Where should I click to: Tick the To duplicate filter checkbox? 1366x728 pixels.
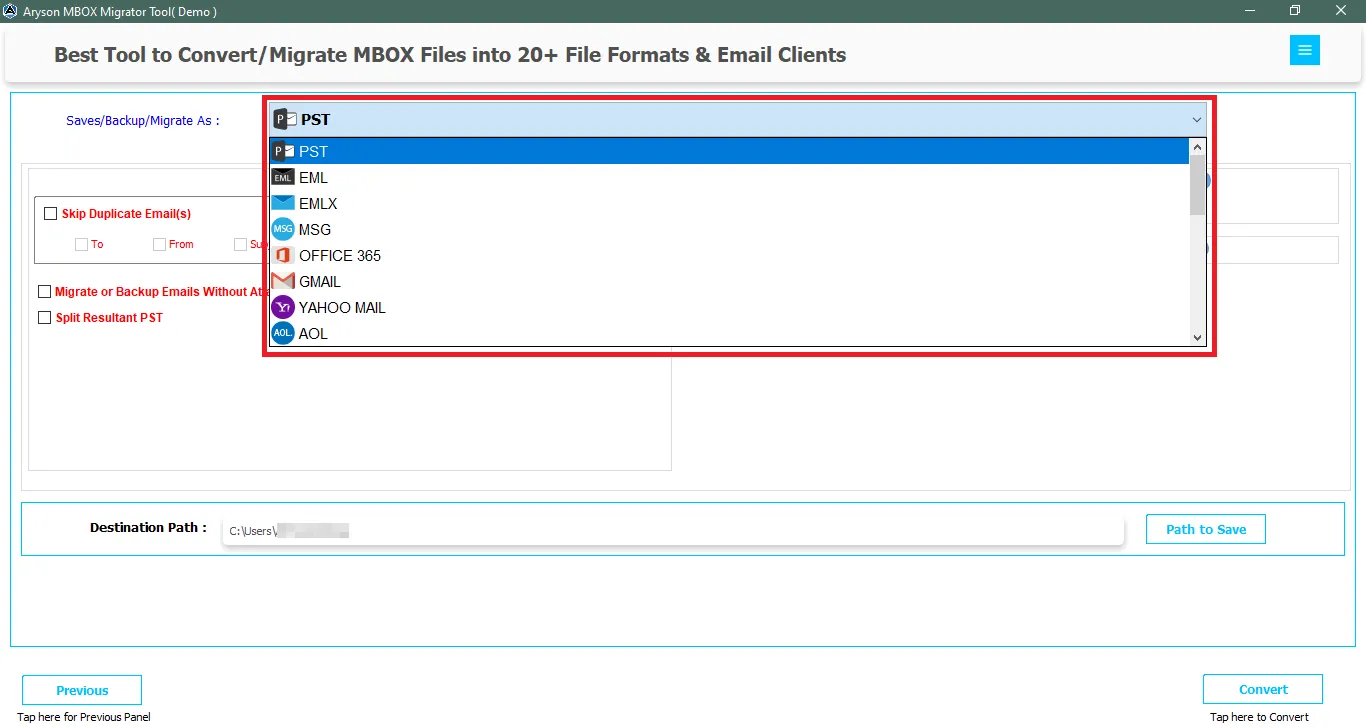coord(81,244)
